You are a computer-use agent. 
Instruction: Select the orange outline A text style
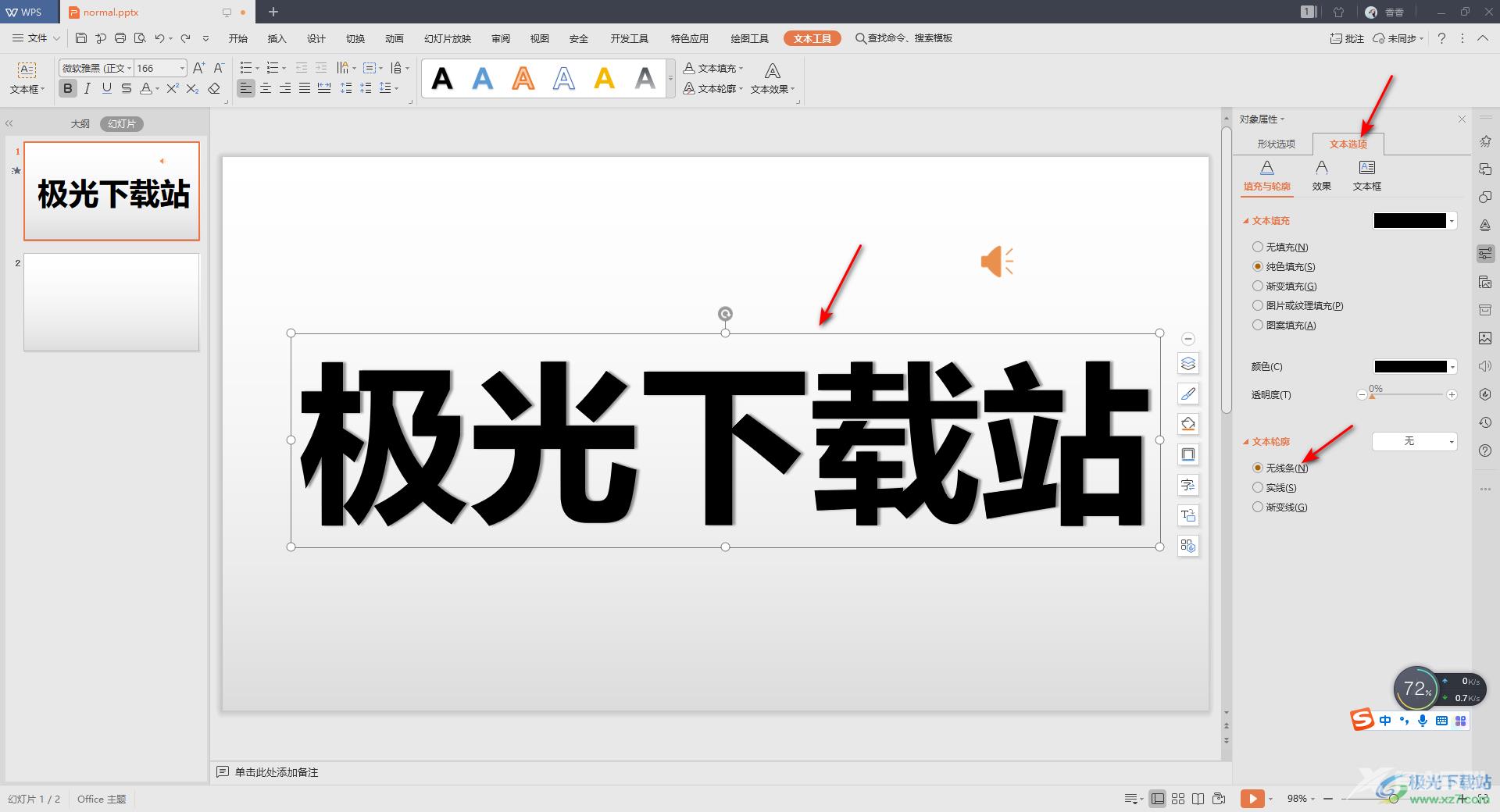(523, 78)
